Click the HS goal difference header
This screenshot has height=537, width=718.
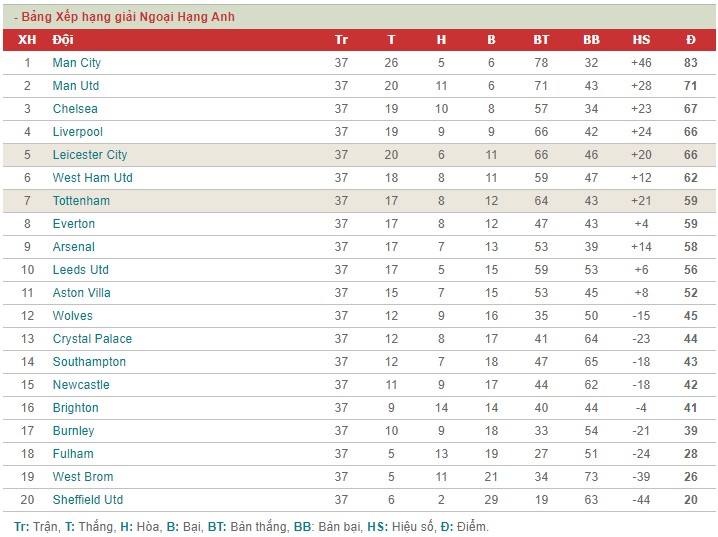point(641,40)
